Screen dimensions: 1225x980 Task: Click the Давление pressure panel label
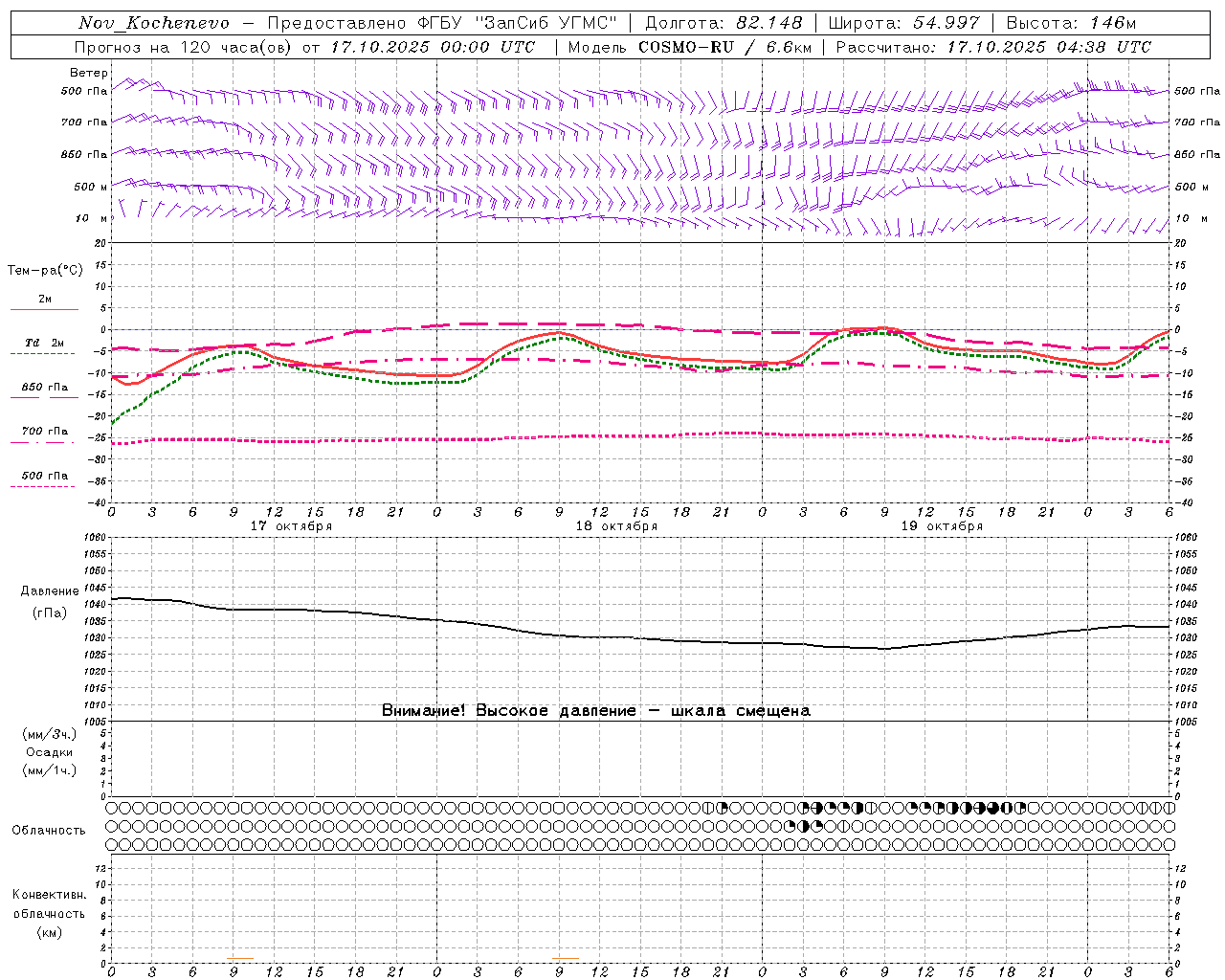[50, 591]
